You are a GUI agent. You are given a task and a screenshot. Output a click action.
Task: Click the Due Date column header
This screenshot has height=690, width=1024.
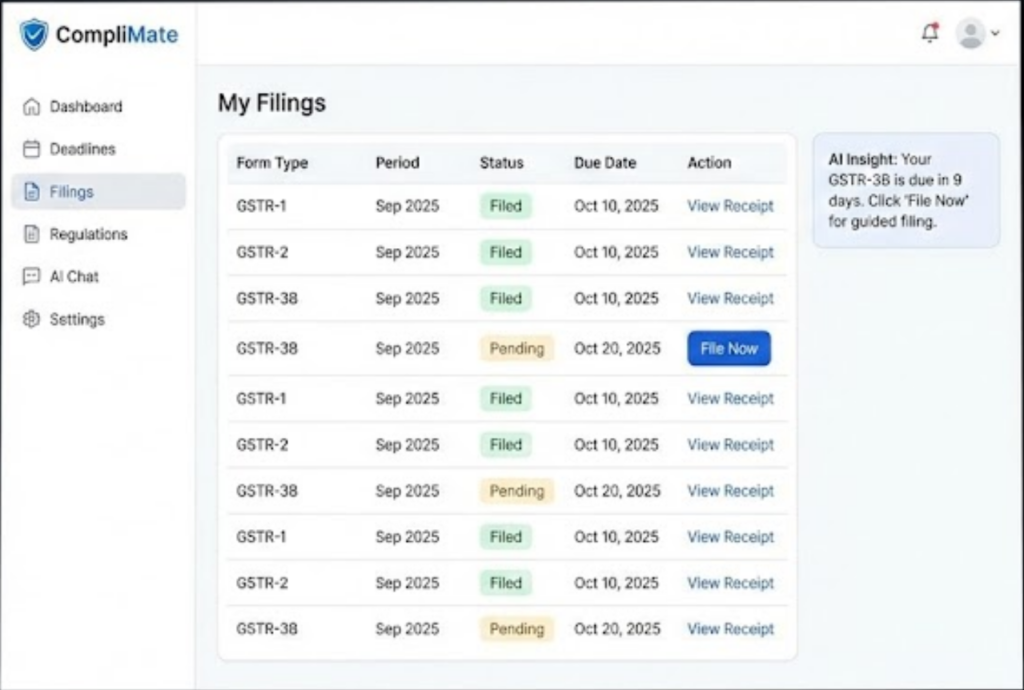click(605, 163)
